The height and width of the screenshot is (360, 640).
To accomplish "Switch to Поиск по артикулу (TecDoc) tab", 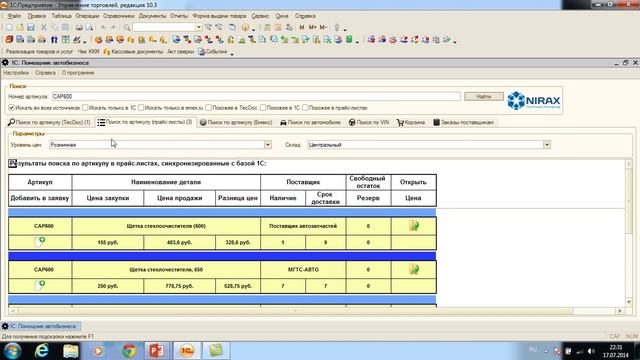I will 49,122.
